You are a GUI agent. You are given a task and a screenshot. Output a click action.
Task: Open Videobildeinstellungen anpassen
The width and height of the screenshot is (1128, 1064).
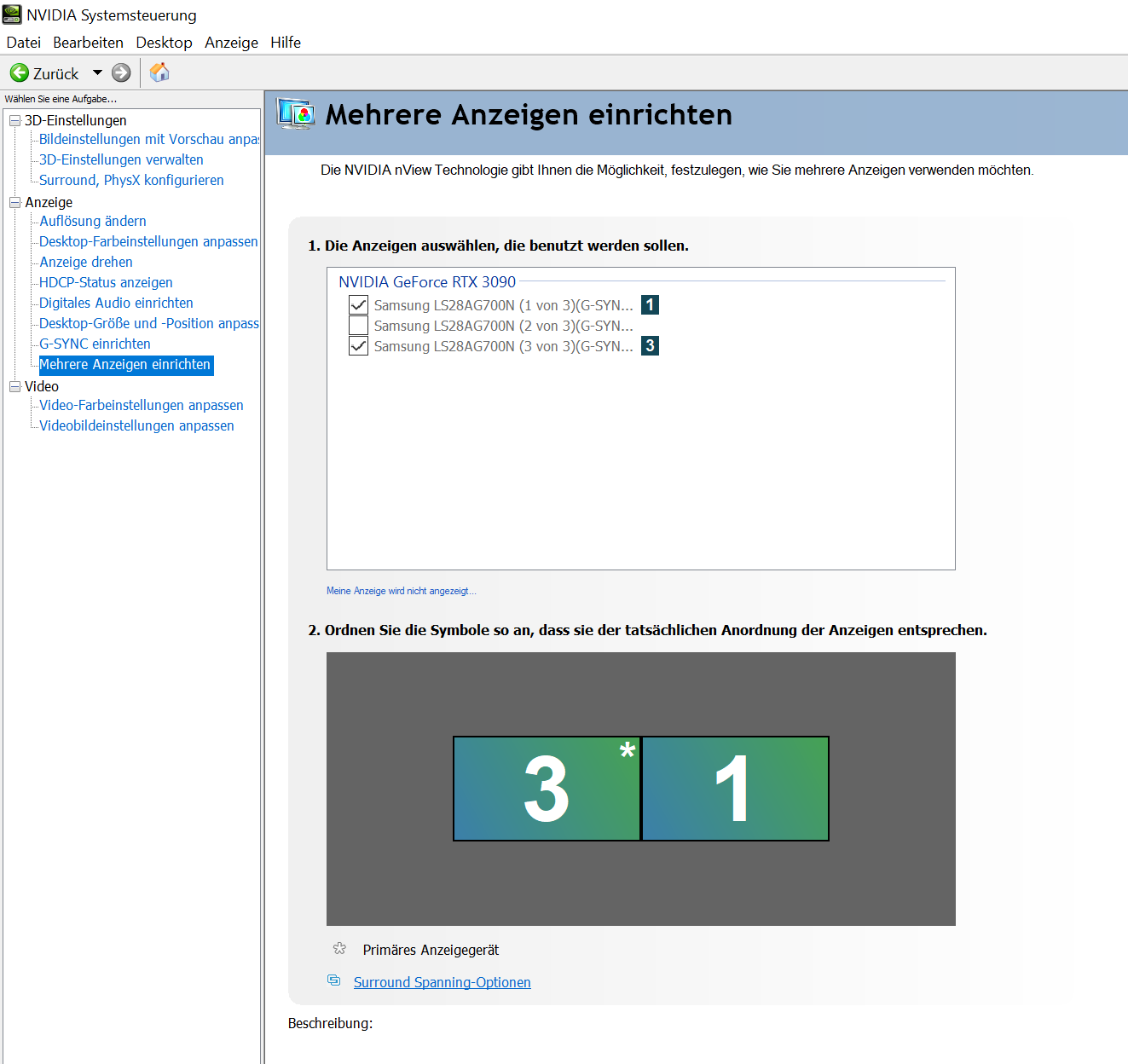[136, 425]
